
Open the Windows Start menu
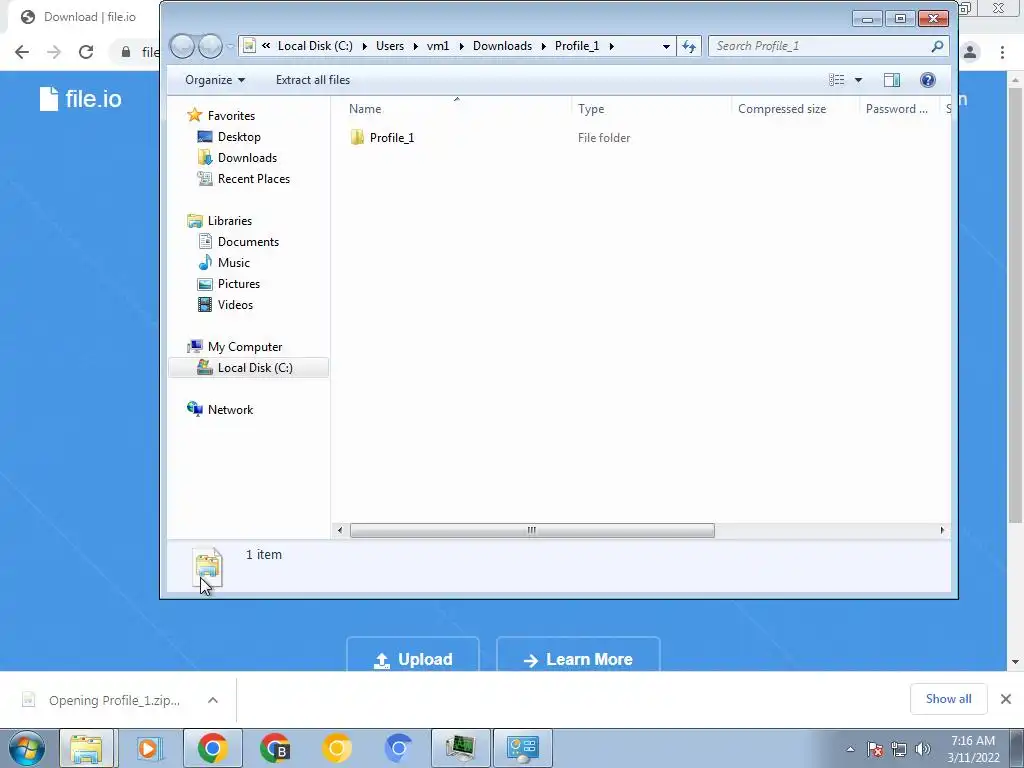pos(27,748)
